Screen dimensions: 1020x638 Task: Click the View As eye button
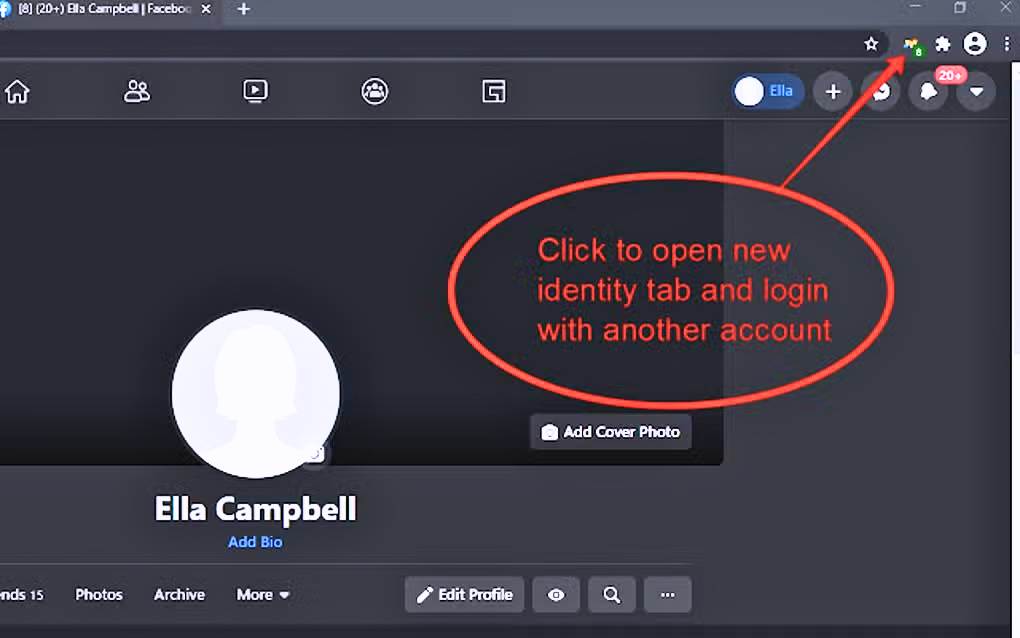coord(556,595)
